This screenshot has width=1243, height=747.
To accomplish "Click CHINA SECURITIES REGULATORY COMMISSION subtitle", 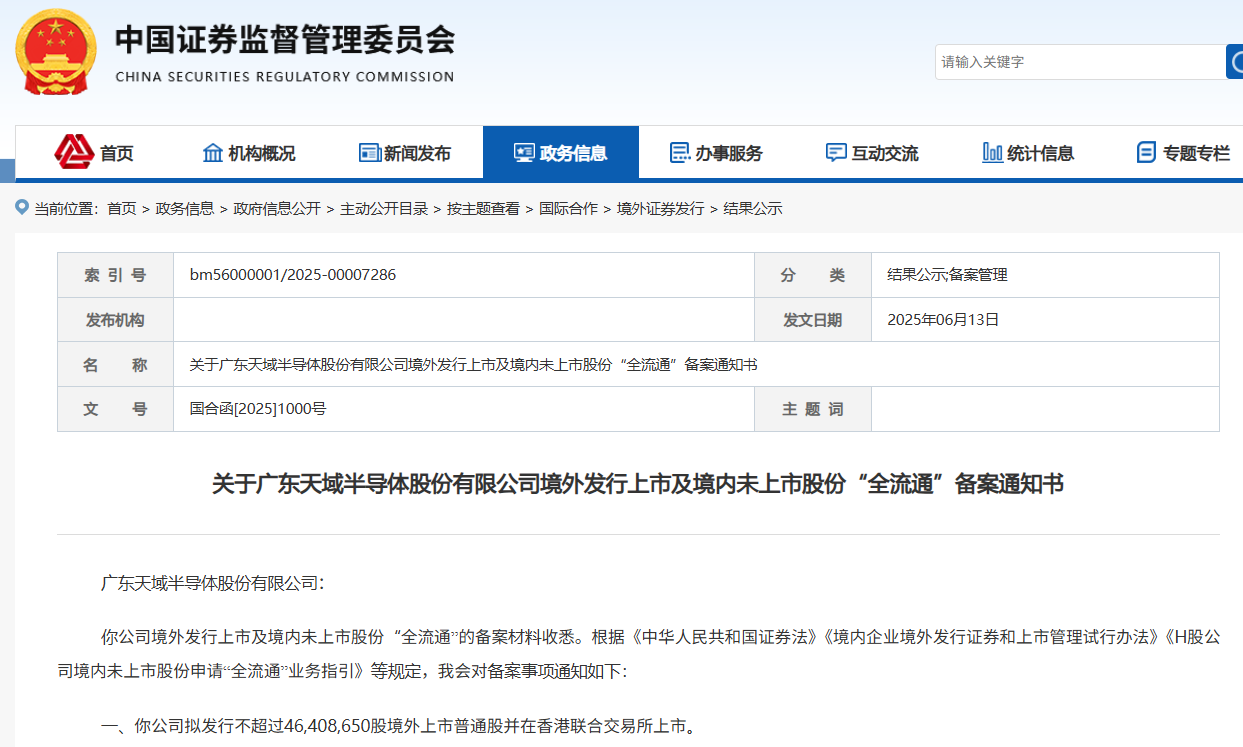I will click(285, 77).
